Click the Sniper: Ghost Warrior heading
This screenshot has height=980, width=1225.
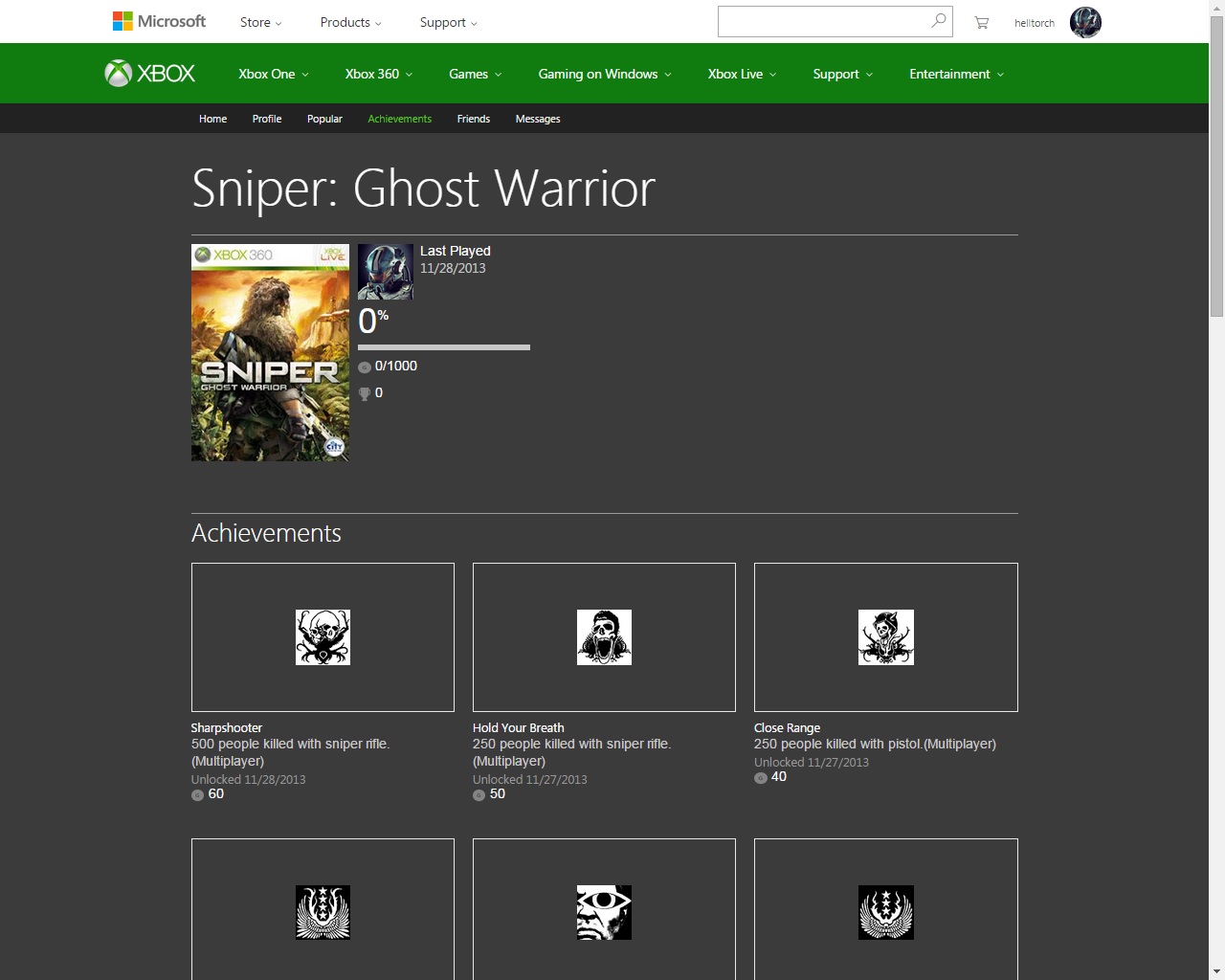423,189
